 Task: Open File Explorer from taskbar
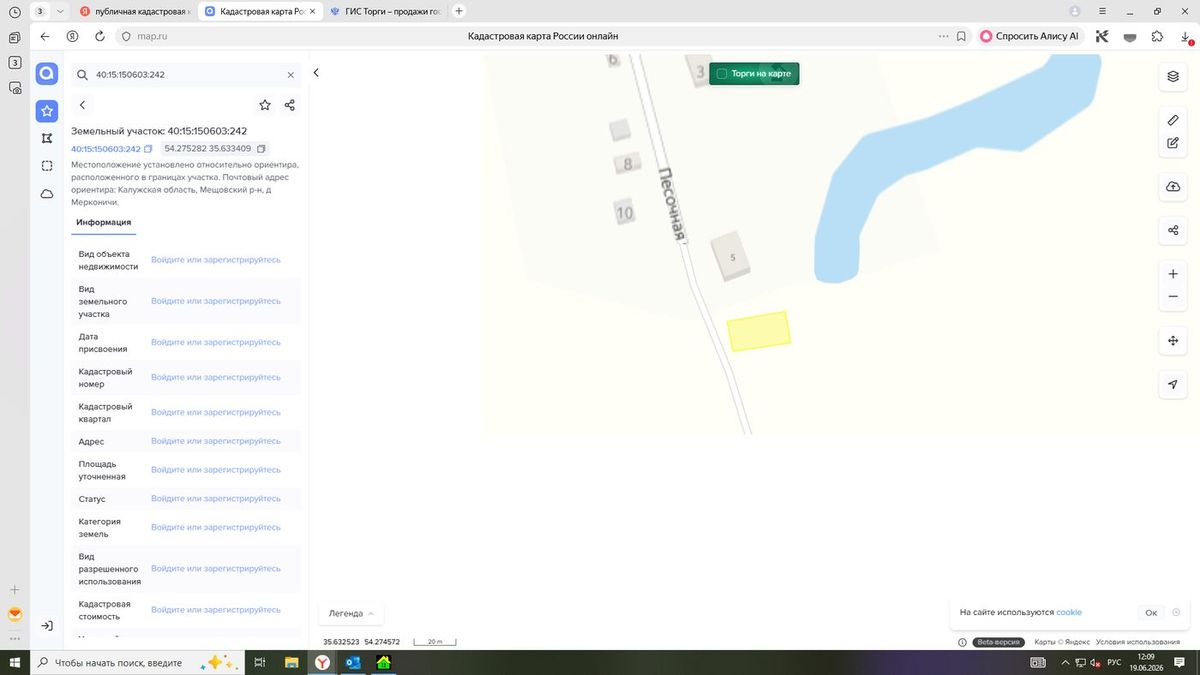pos(291,662)
